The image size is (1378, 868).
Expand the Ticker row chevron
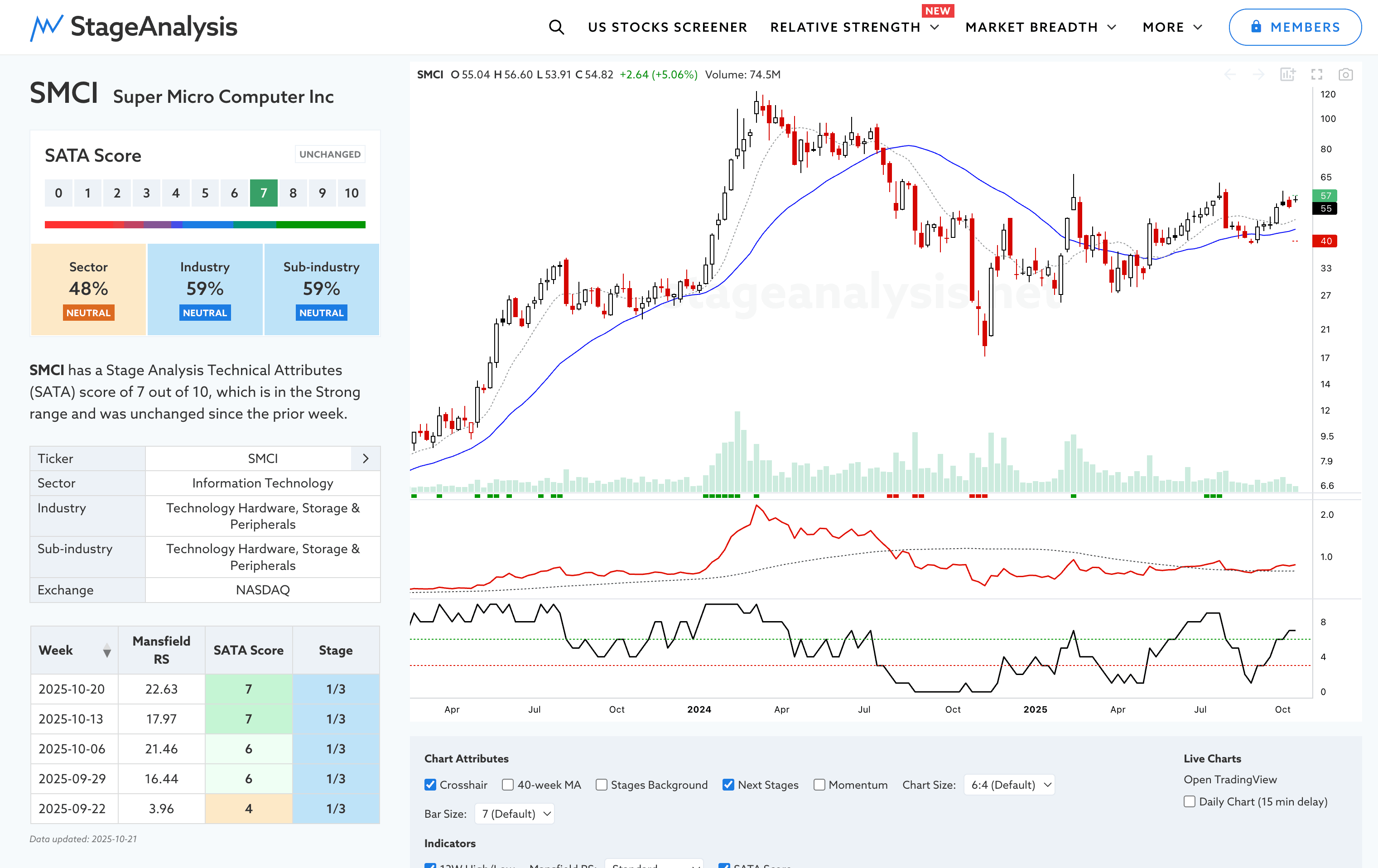pos(366,459)
